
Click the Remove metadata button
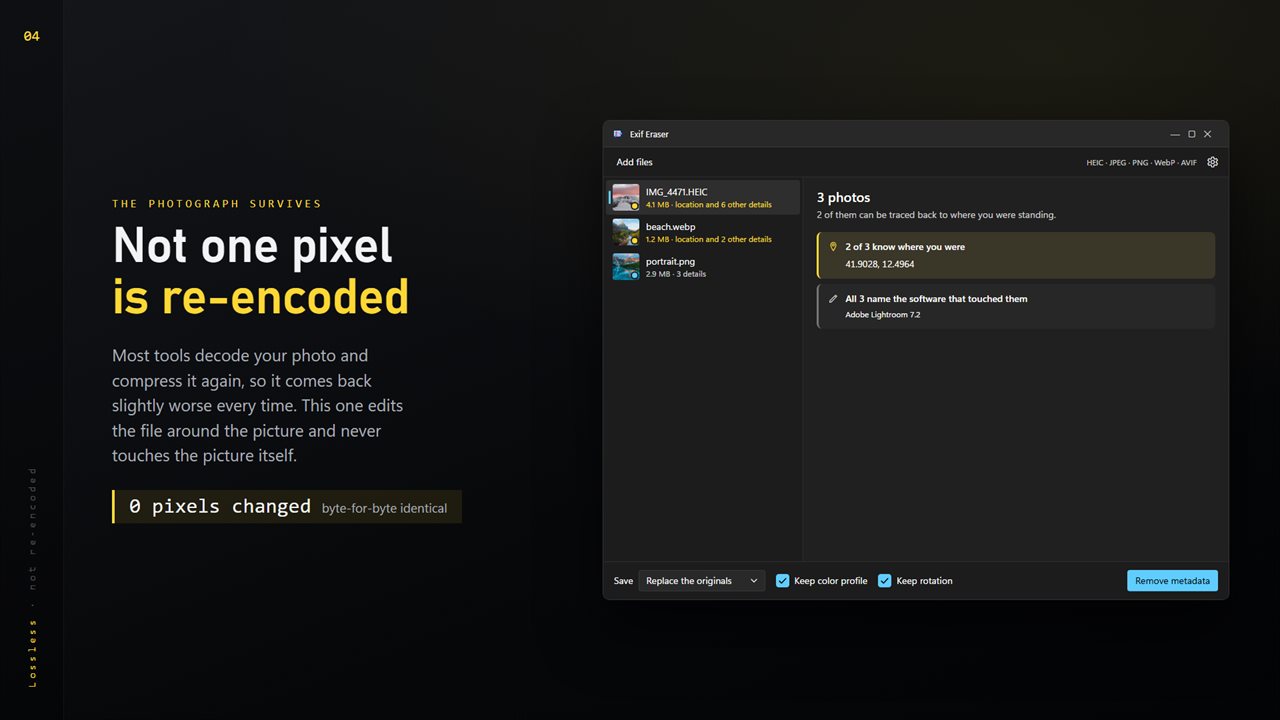tap(1172, 581)
